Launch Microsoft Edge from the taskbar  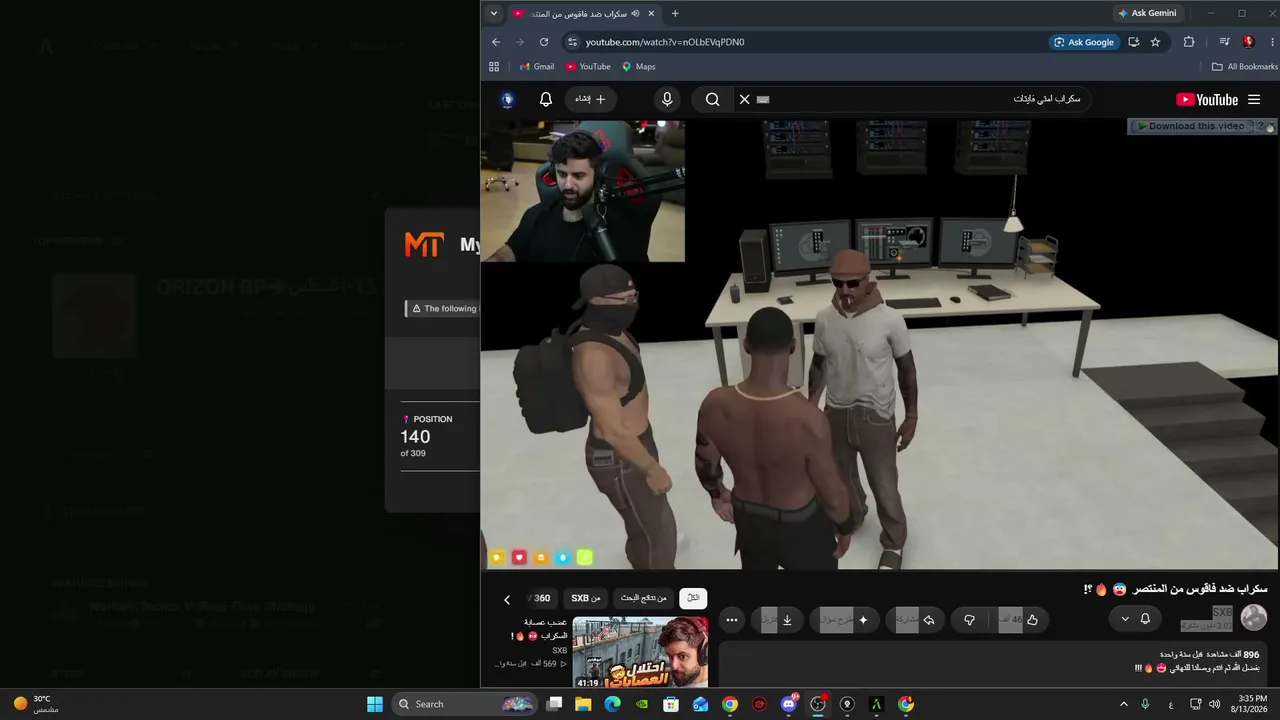point(613,704)
